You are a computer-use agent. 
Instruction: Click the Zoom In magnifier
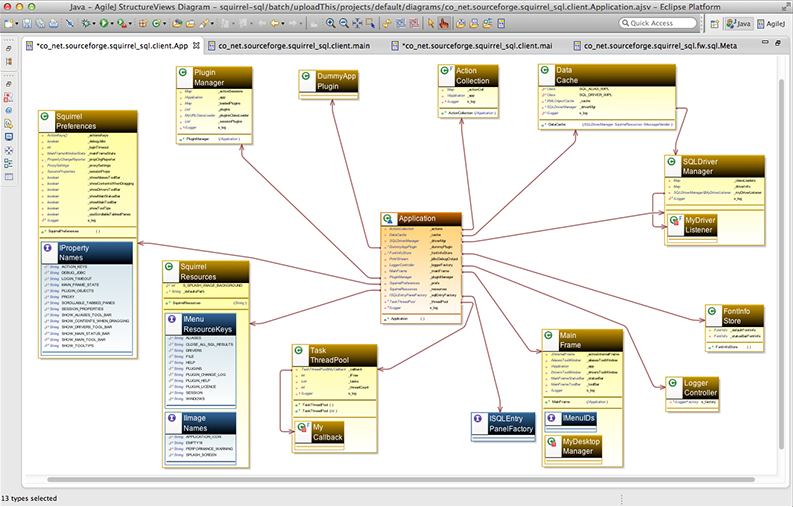point(330,23)
